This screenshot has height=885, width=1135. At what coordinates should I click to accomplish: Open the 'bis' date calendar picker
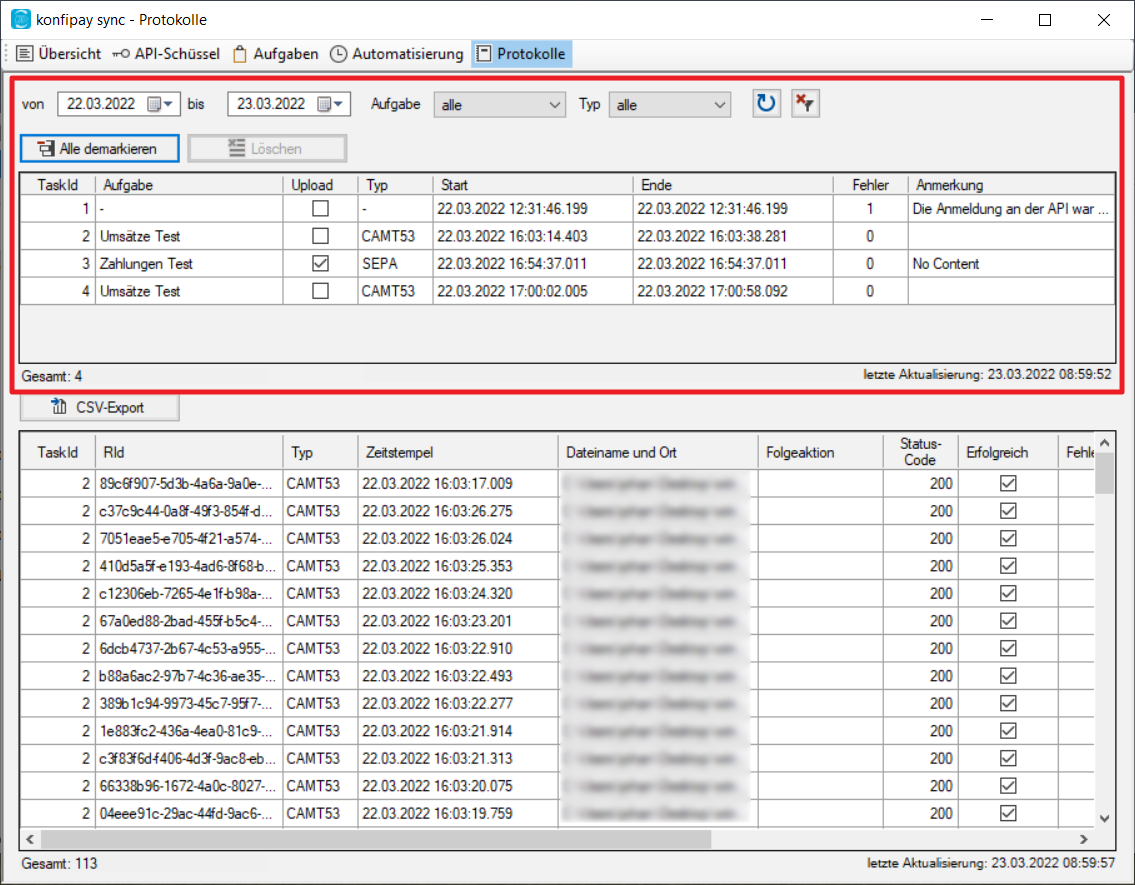tap(331, 104)
